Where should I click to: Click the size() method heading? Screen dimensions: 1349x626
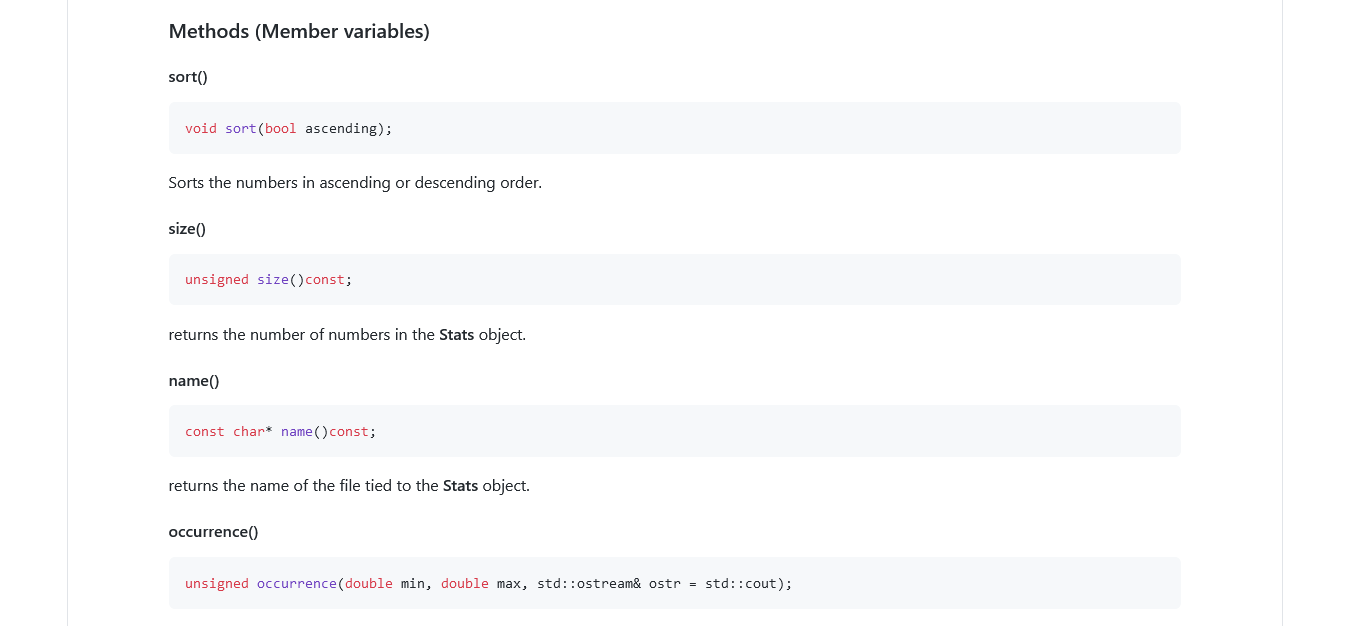point(186,228)
